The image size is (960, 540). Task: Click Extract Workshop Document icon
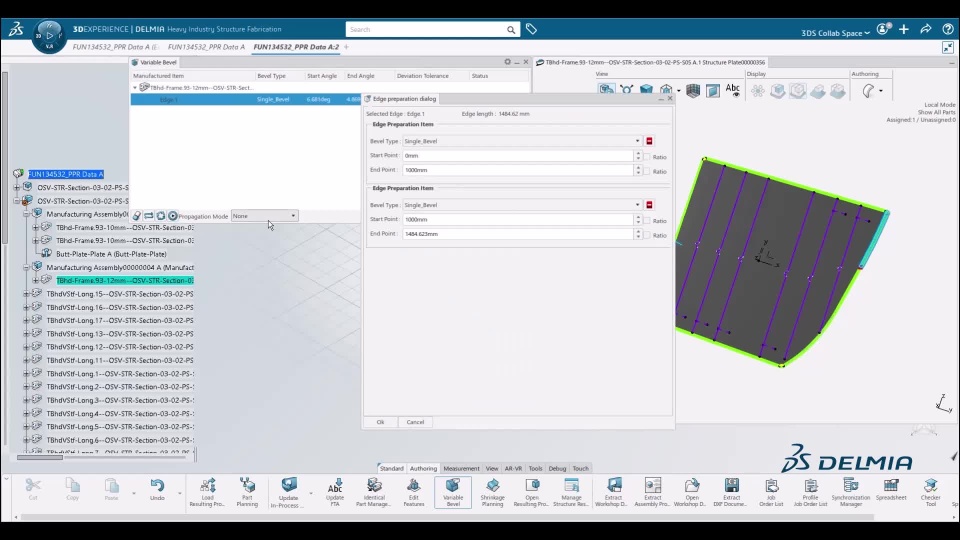pos(613,492)
